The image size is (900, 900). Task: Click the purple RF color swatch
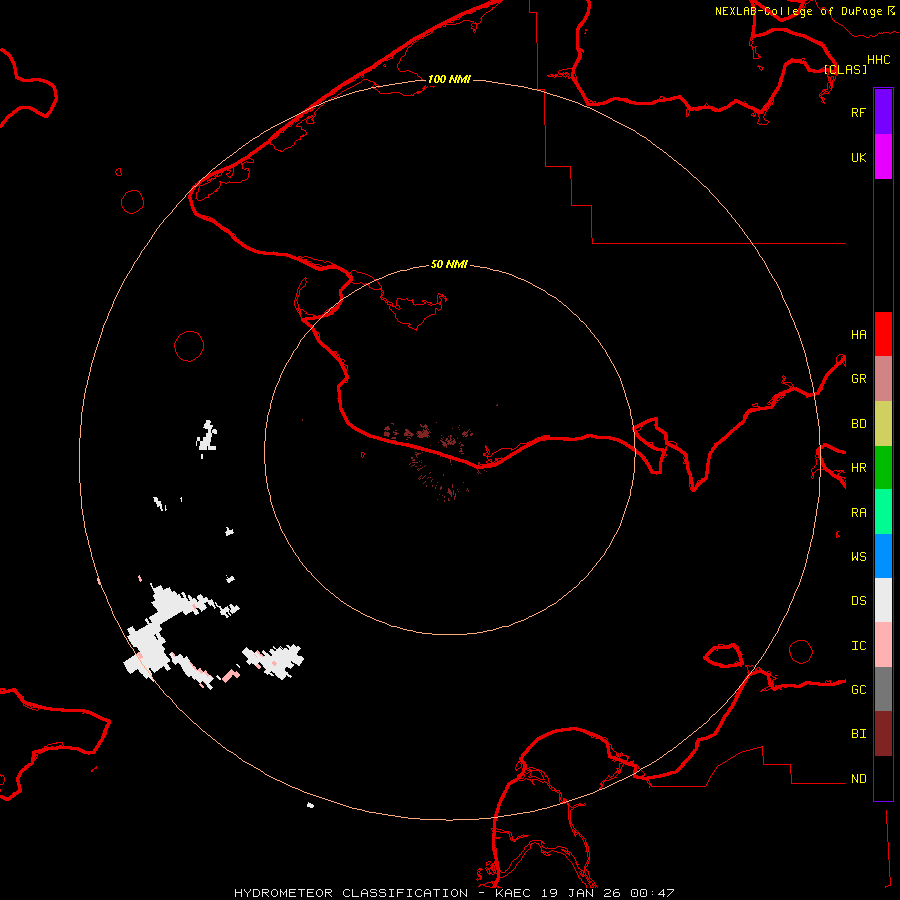click(x=883, y=112)
